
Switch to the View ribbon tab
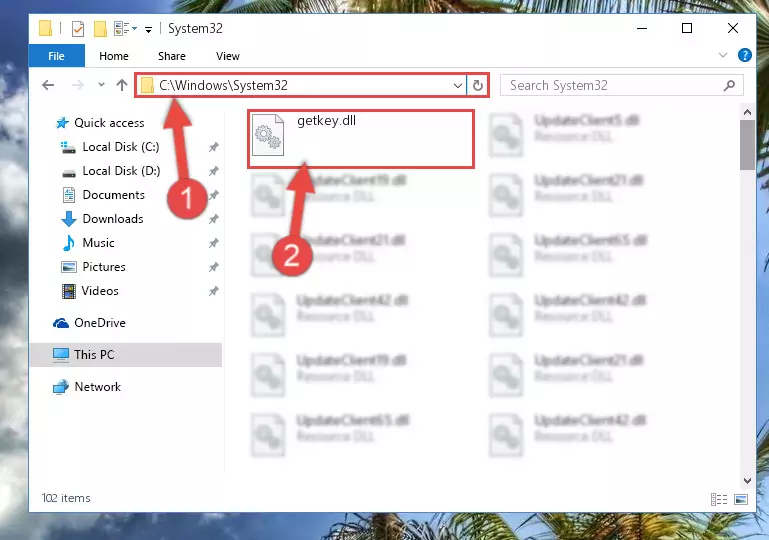228,56
